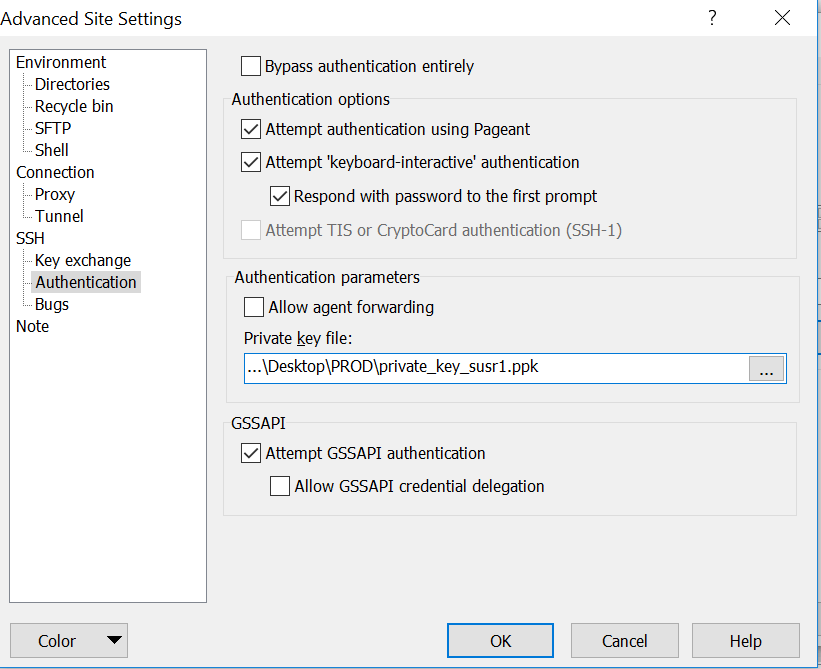Click the browse button for private key file

click(x=766, y=368)
